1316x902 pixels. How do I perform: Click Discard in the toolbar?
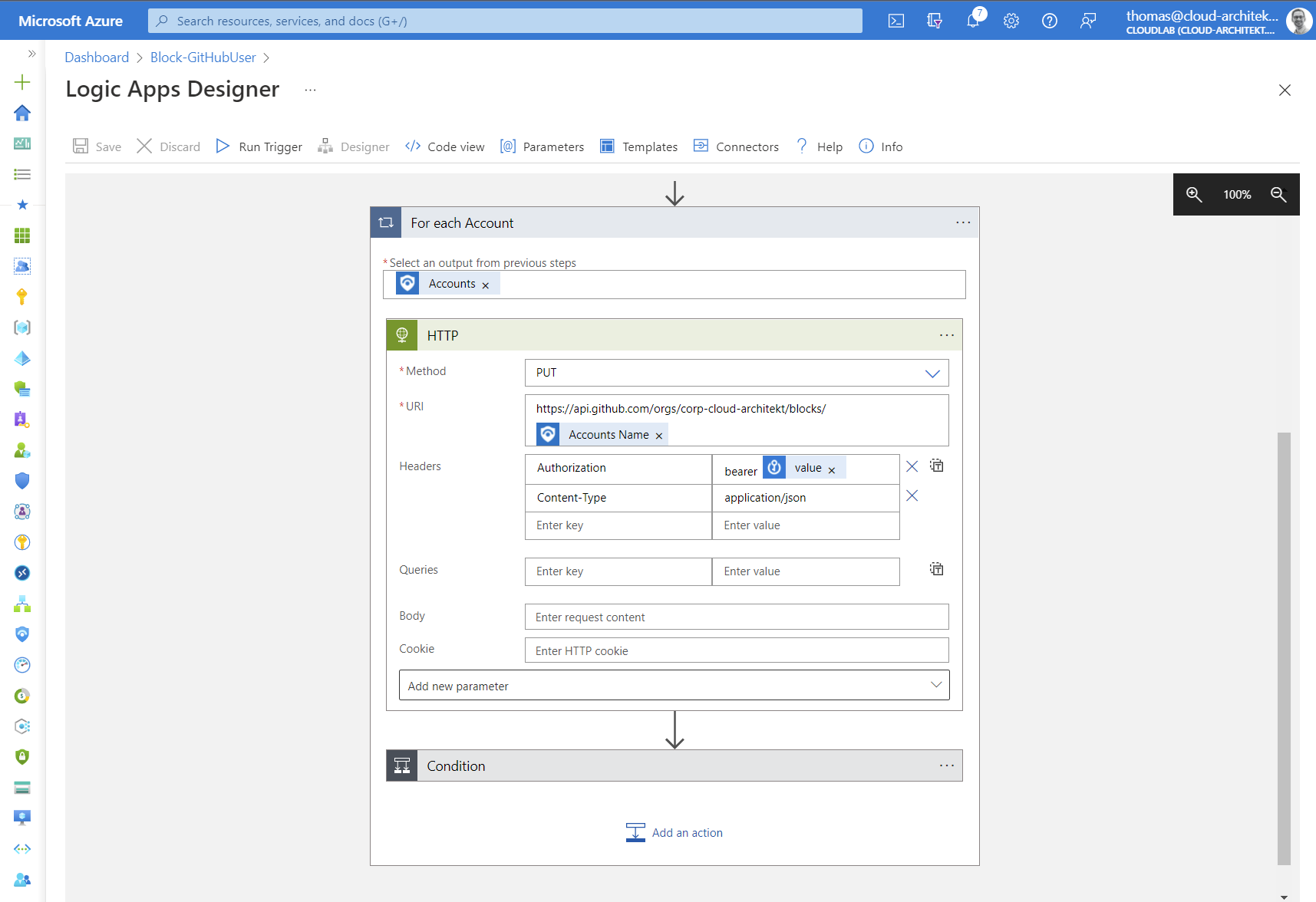(x=168, y=146)
